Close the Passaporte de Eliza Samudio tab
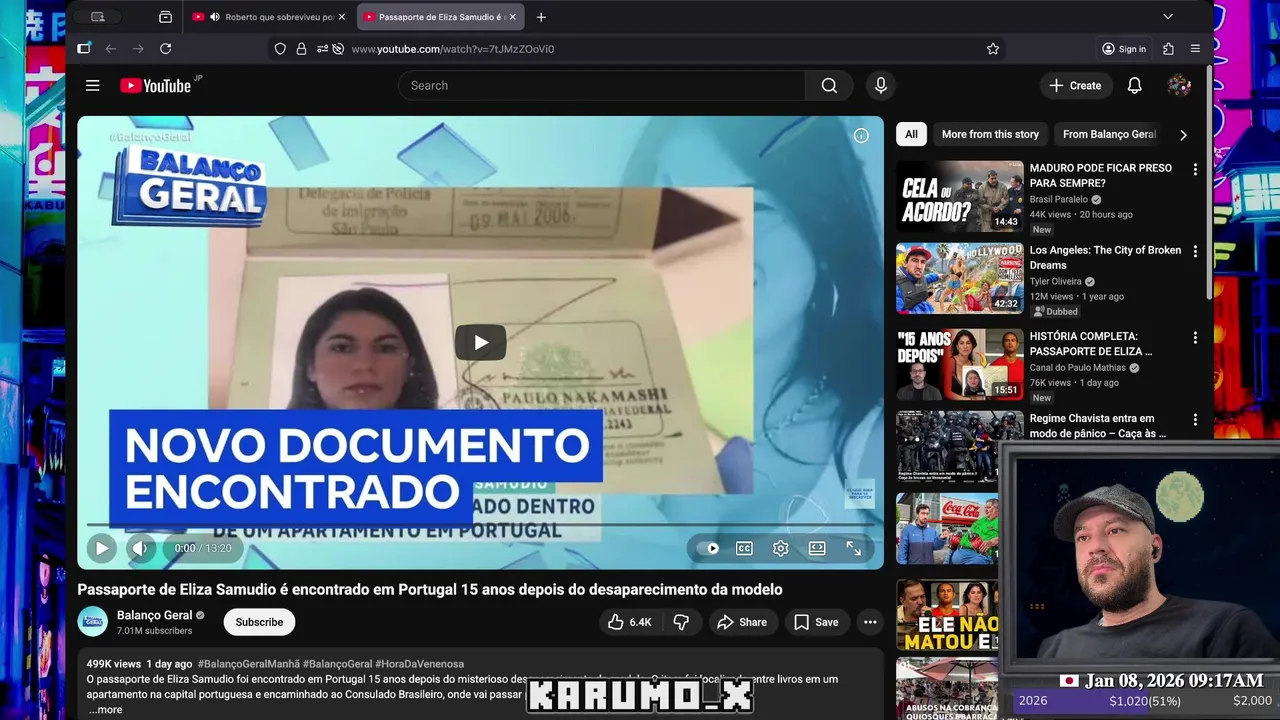 click(512, 17)
